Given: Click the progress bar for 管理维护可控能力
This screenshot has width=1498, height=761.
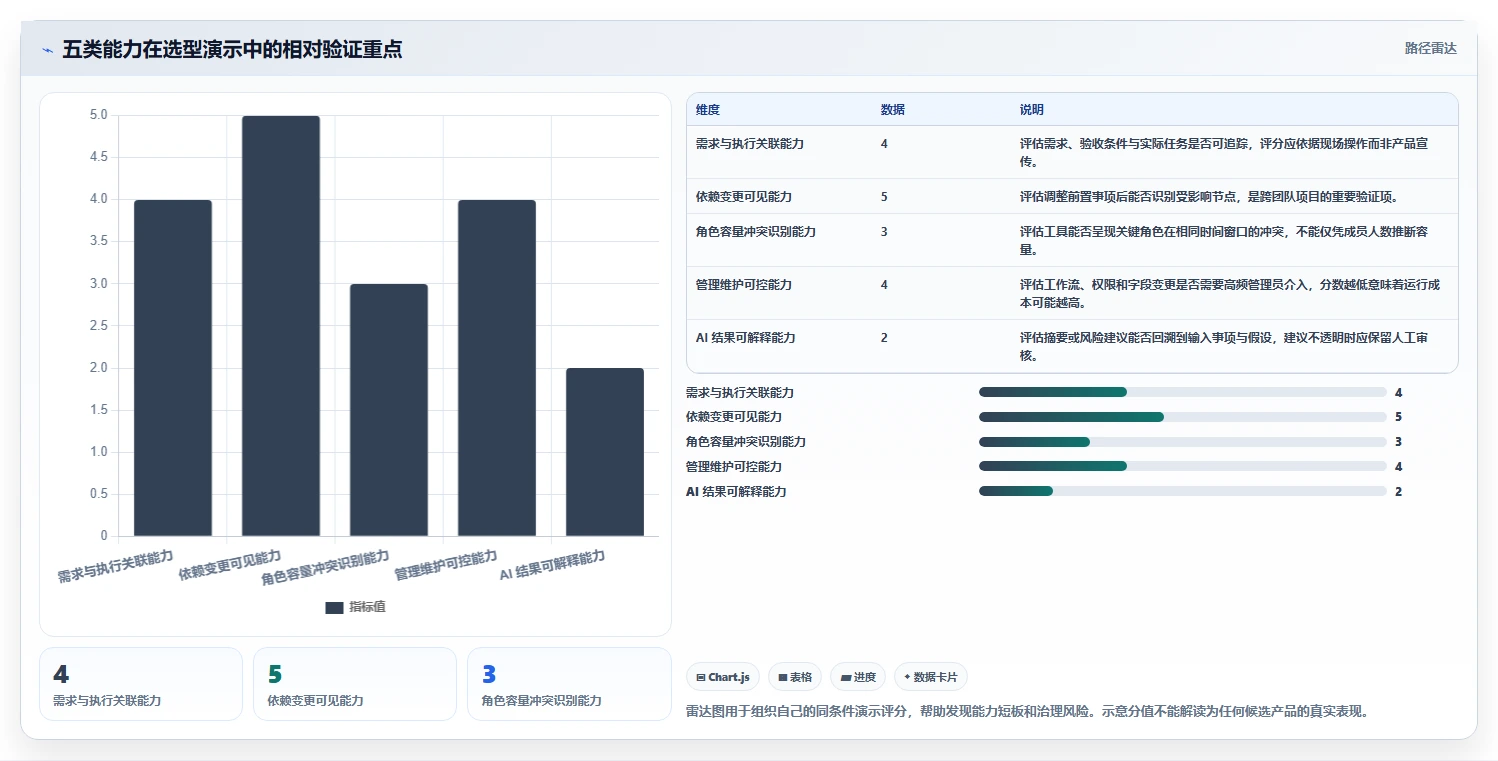Looking at the screenshot, I should coord(1183,466).
